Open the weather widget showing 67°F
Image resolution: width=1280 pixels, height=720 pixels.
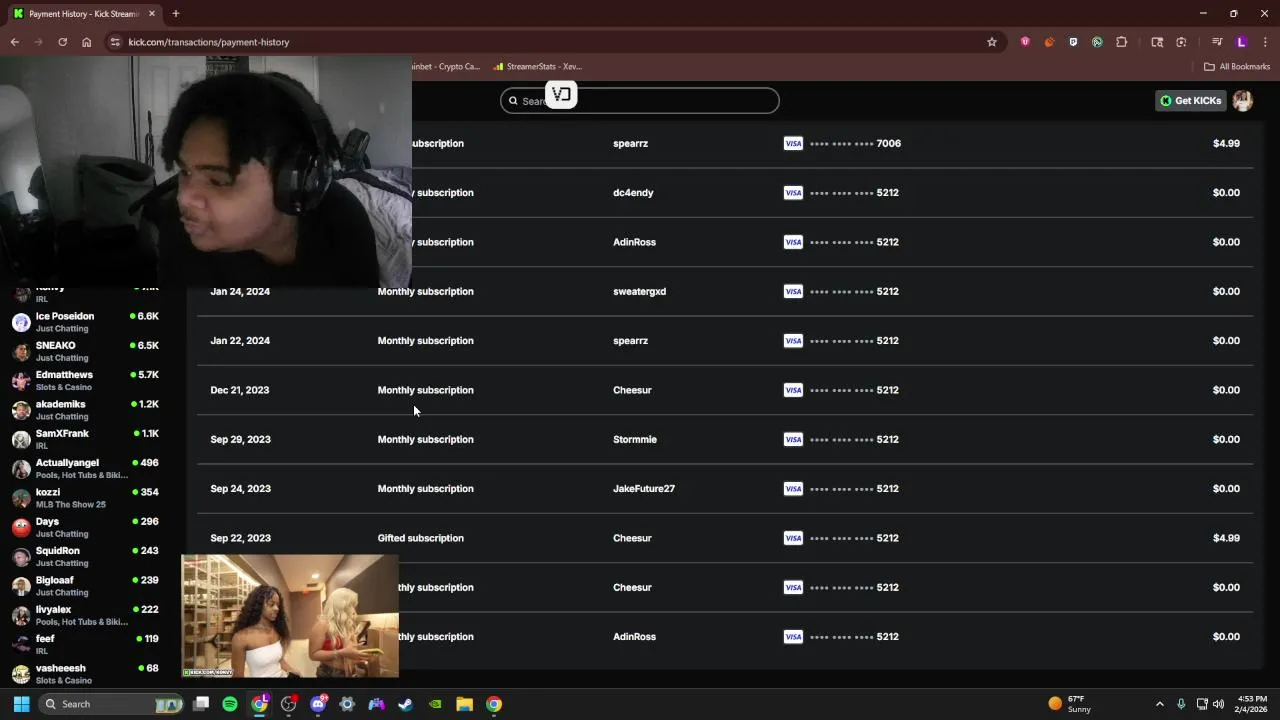pos(1070,704)
